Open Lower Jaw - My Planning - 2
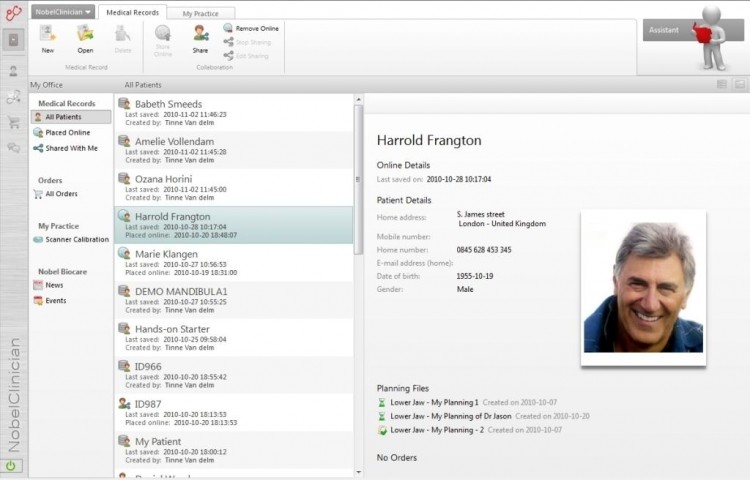This screenshot has width=750, height=480. (x=437, y=430)
